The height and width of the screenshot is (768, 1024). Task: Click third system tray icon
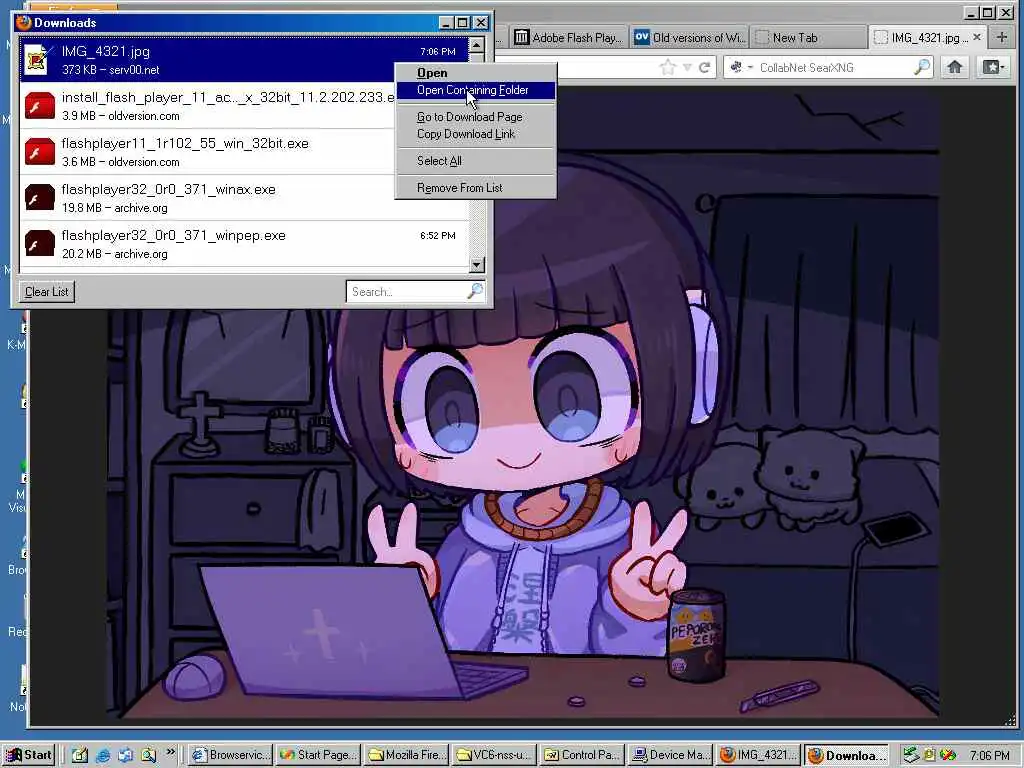click(948, 756)
